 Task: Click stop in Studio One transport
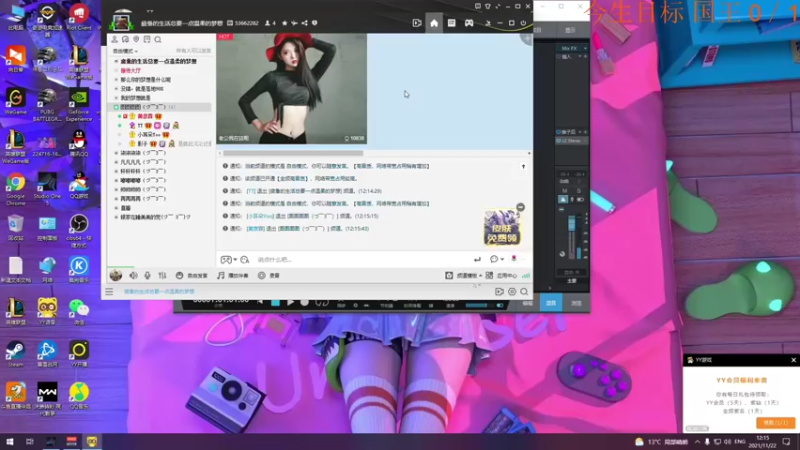pyautogui.click(x=276, y=303)
